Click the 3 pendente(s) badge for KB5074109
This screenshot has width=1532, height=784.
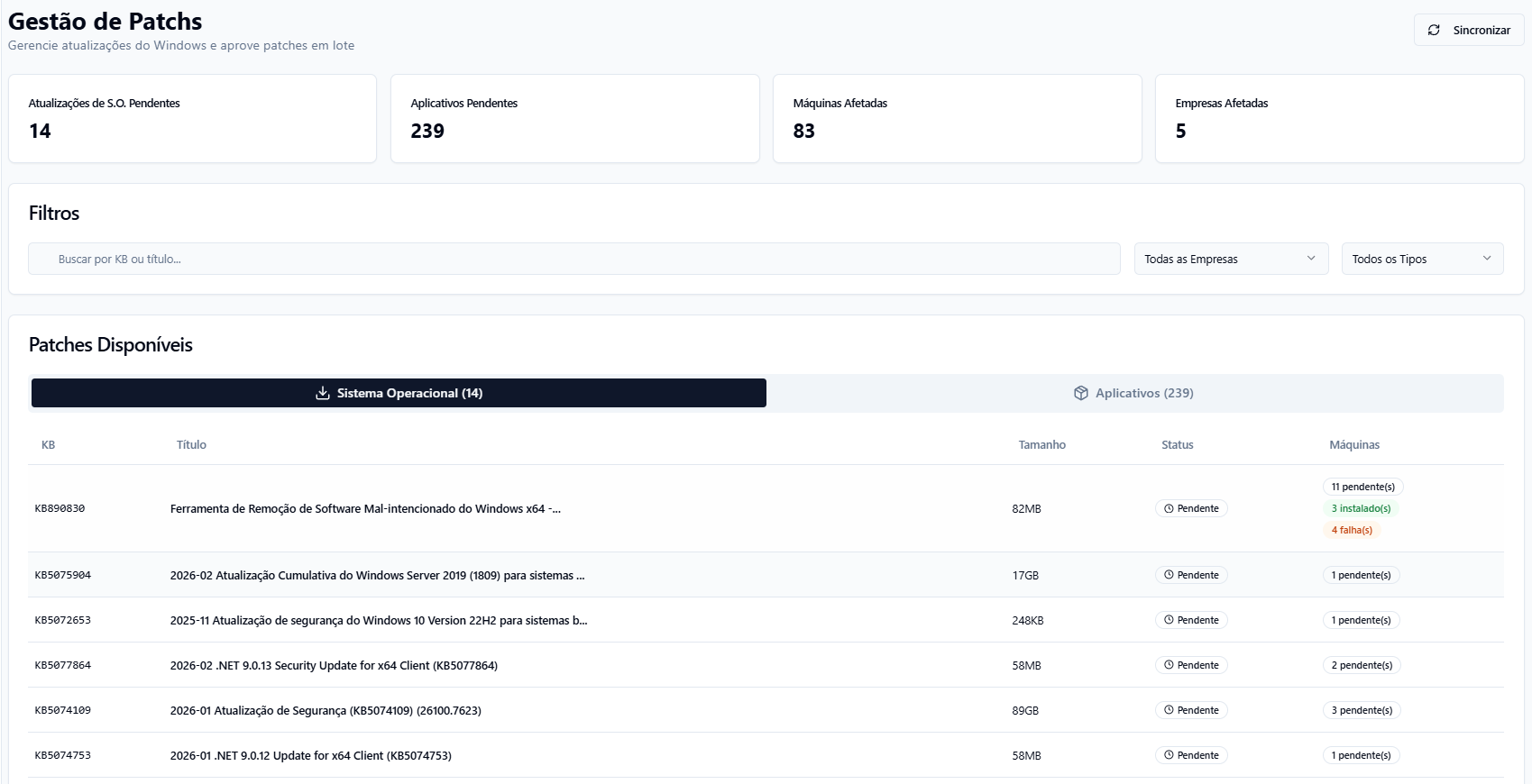(1362, 711)
